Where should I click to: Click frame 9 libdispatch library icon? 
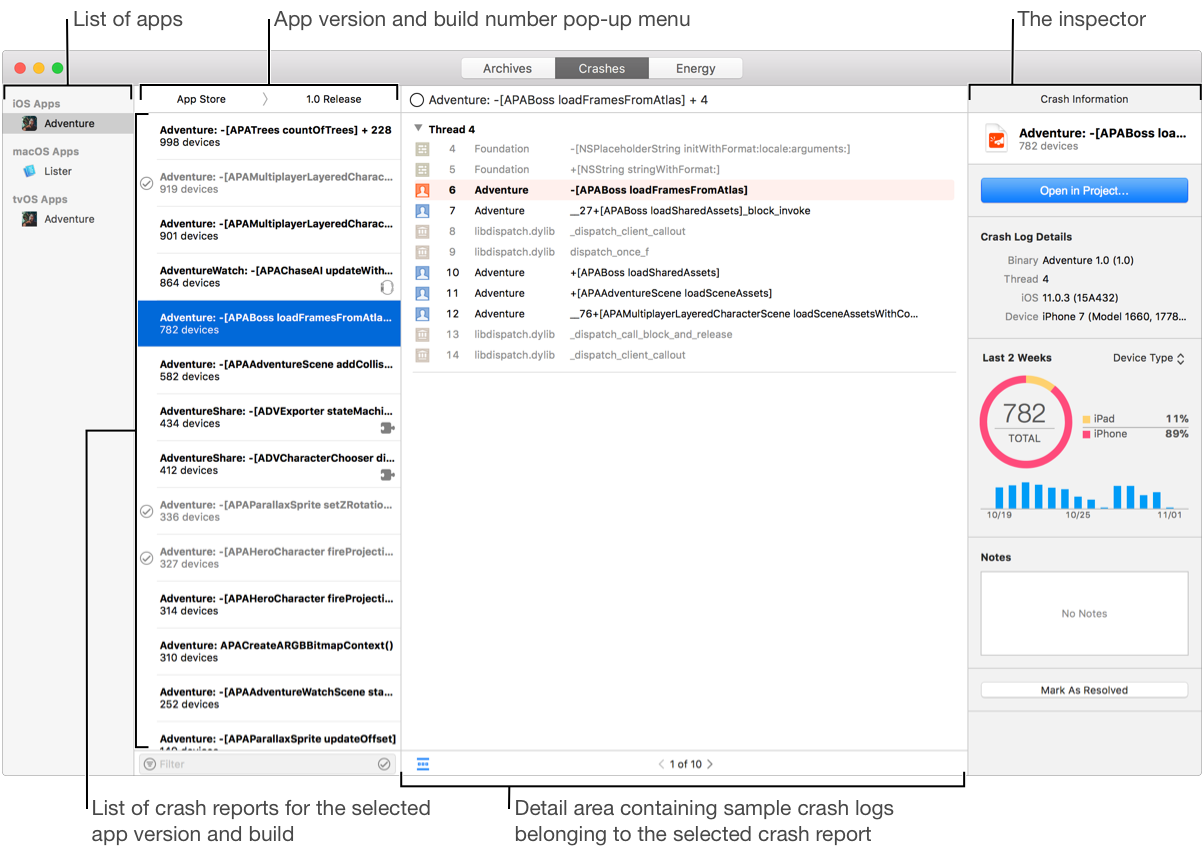pyautogui.click(x=422, y=252)
